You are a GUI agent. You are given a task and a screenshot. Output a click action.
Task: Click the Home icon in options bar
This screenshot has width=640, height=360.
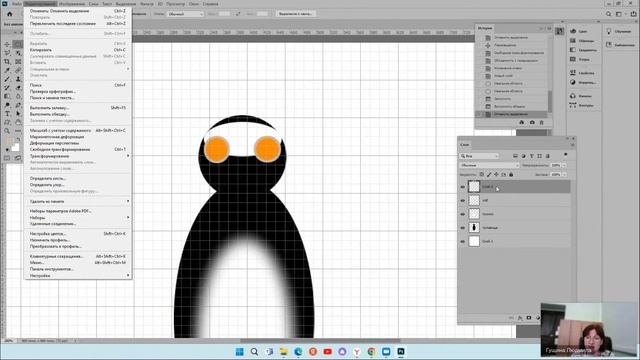coord(10,14)
